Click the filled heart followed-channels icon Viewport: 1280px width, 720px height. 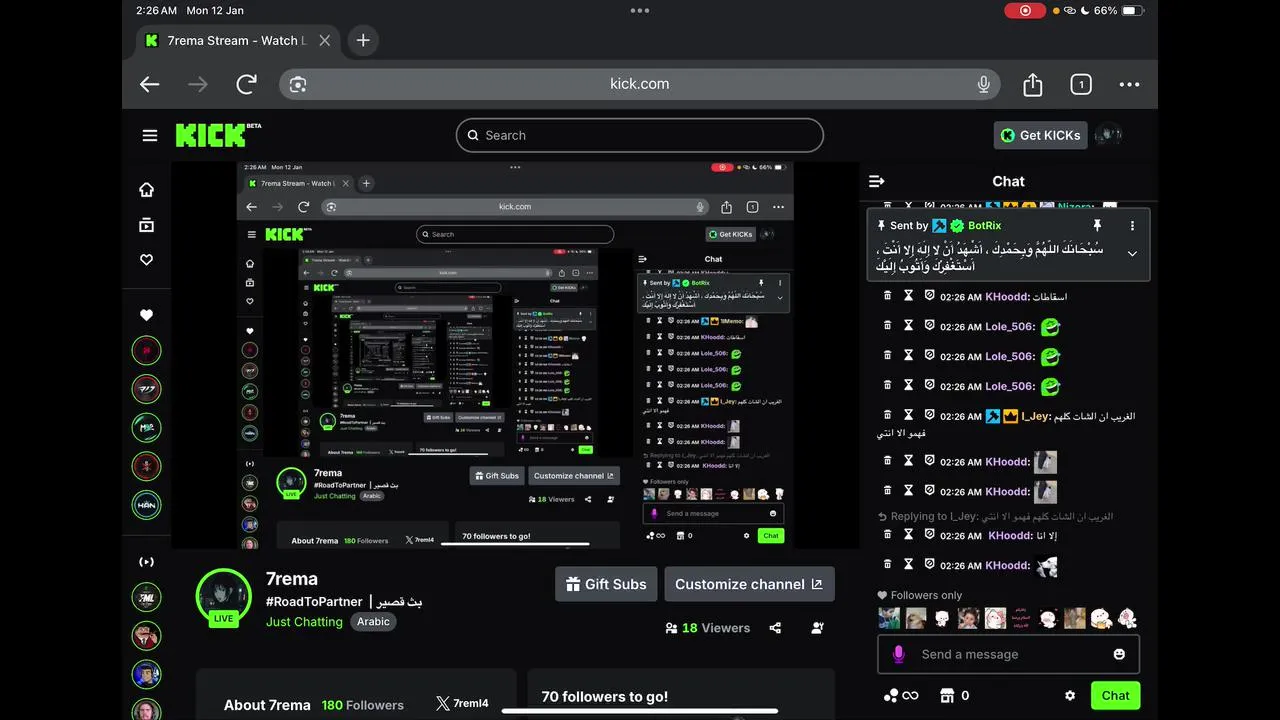click(x=146, y=315)
